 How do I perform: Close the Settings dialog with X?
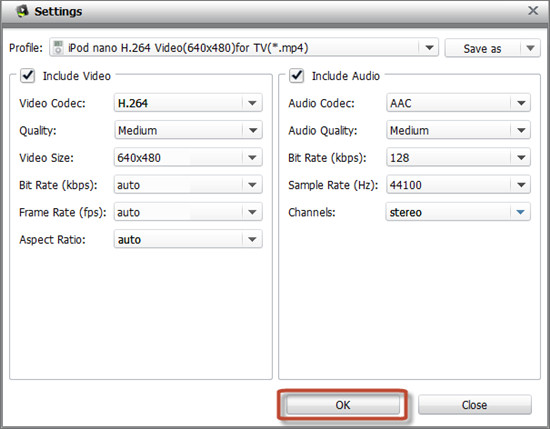[533, 11]
